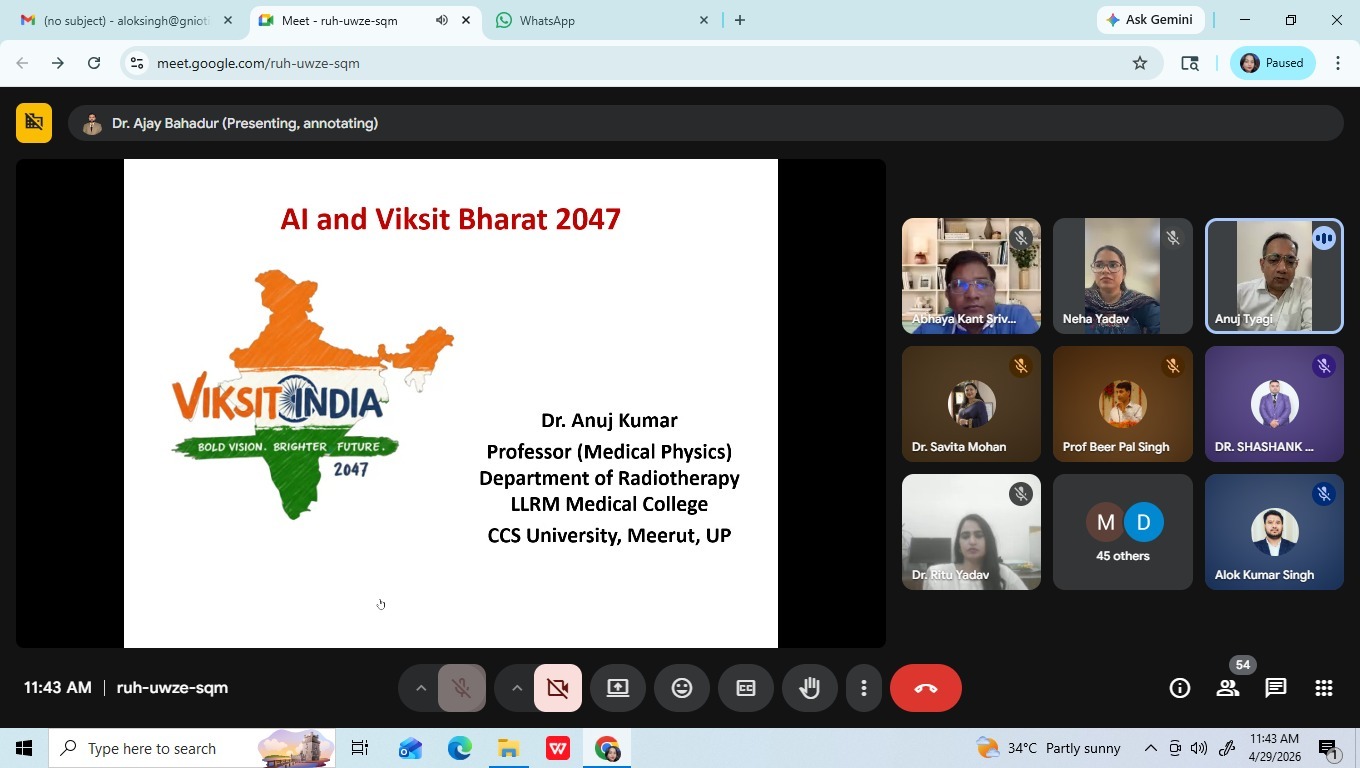Toggle closed captions

click(746, 688)
